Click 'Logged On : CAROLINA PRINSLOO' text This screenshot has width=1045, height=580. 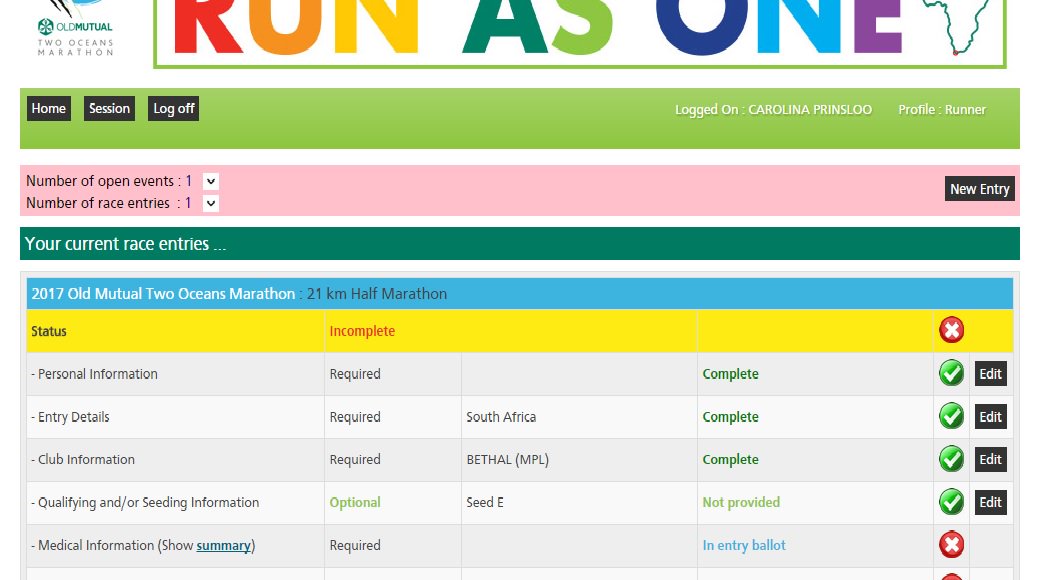pos(773,110)
